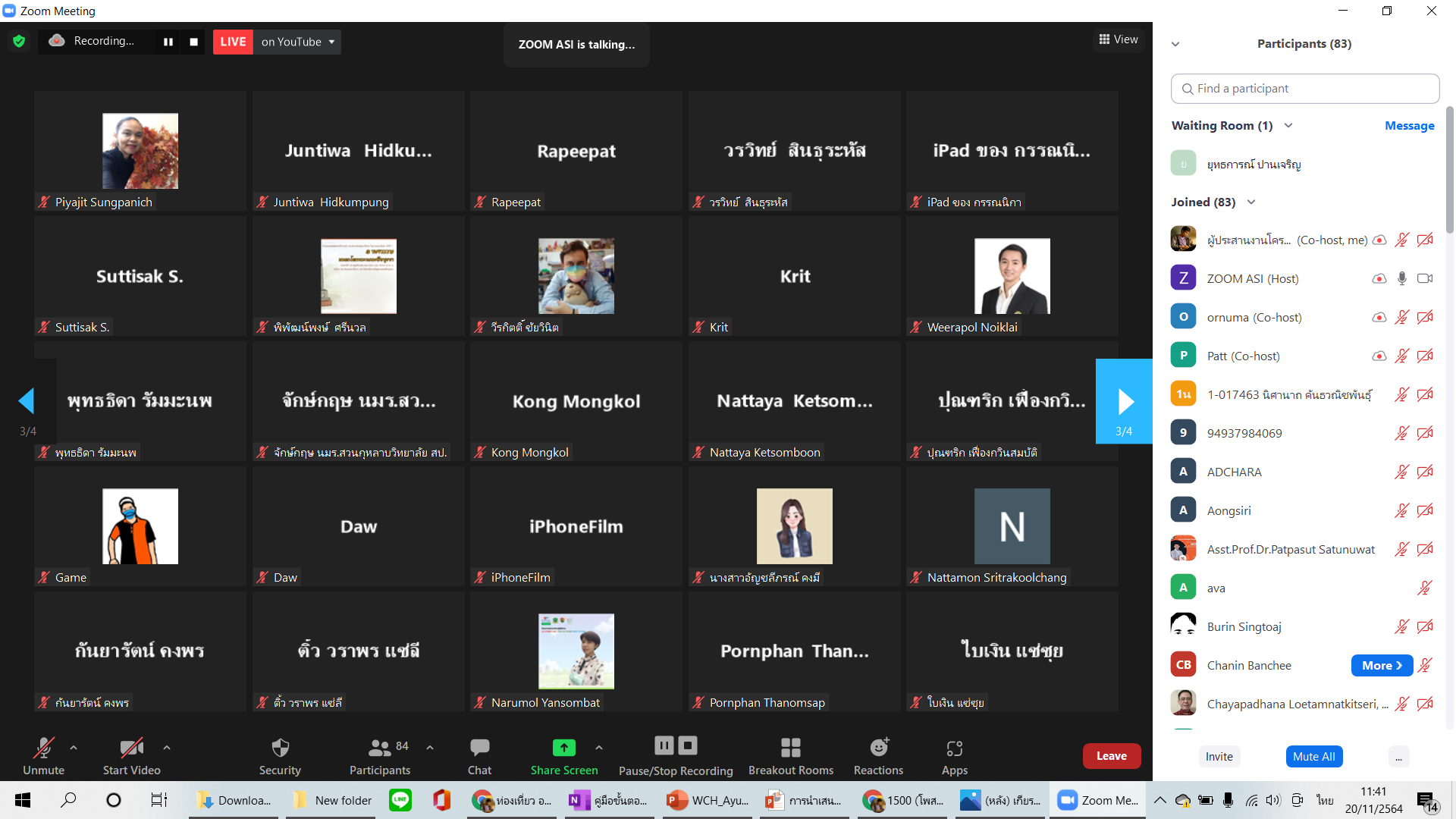
Task: Click Windows search icon in taskbar
Action: click(68, 800)
